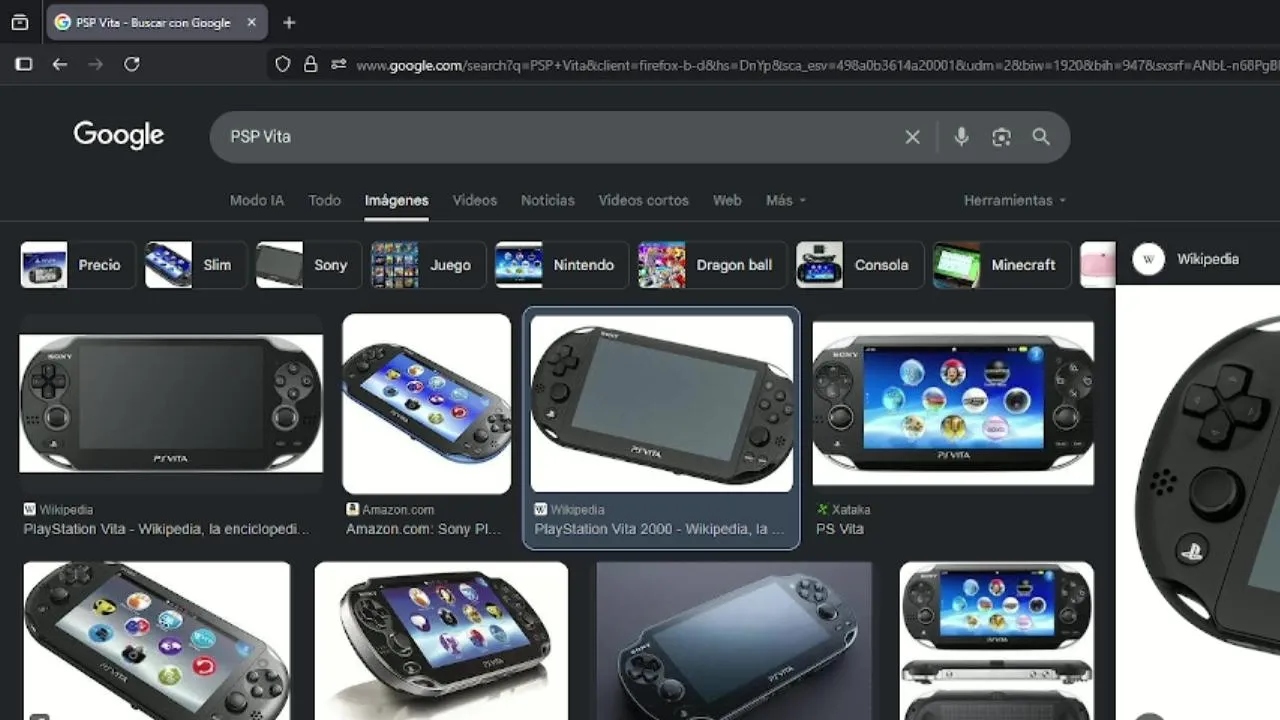Select the Imágenes tab
Viewport: 1280px width, 720px height.
tap(397, 200)
